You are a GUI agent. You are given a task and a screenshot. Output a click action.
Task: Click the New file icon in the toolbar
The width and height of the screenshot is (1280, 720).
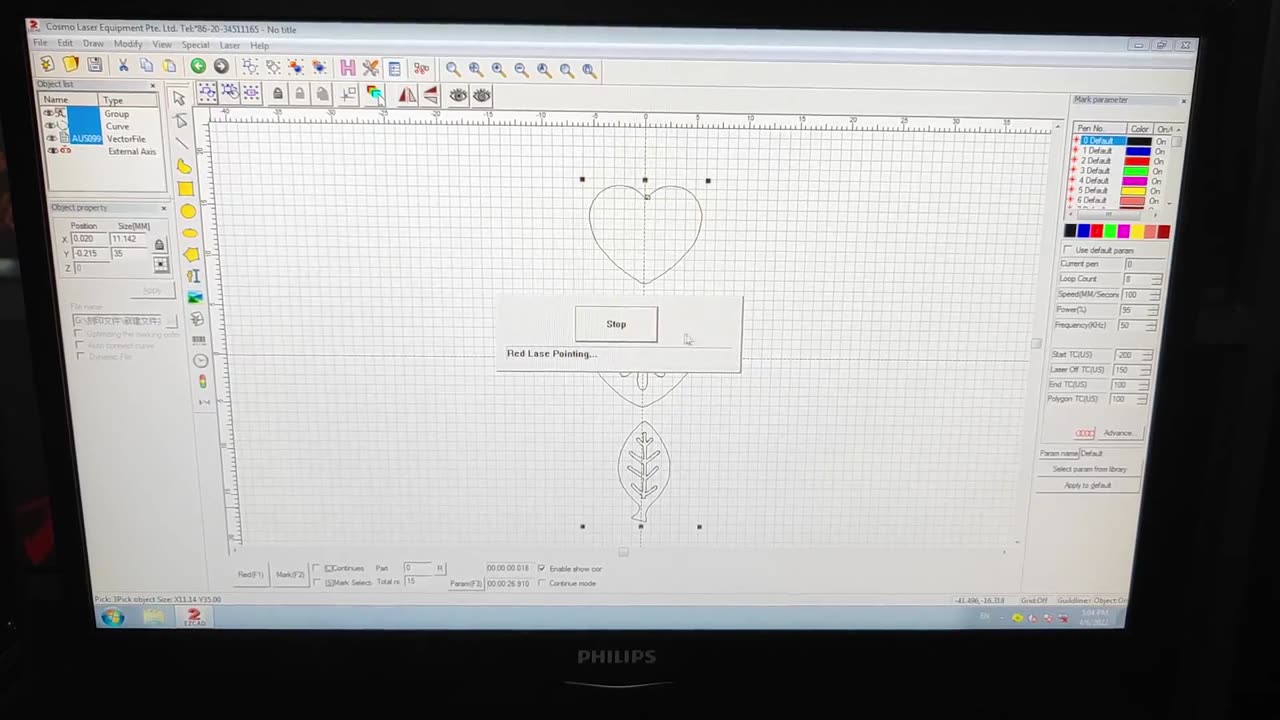46,65
